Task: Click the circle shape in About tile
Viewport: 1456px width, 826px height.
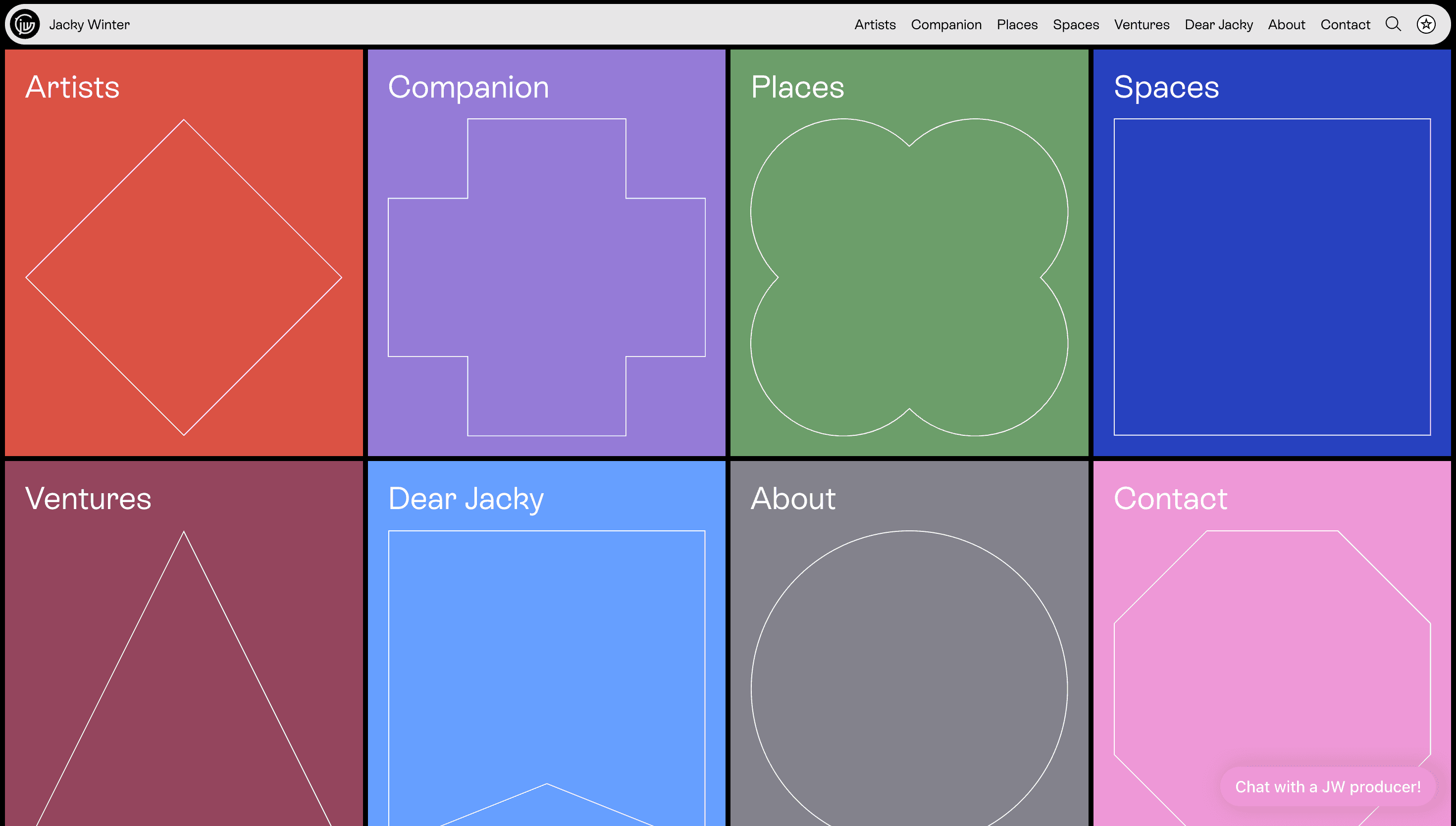Action: tap(909, 687)
